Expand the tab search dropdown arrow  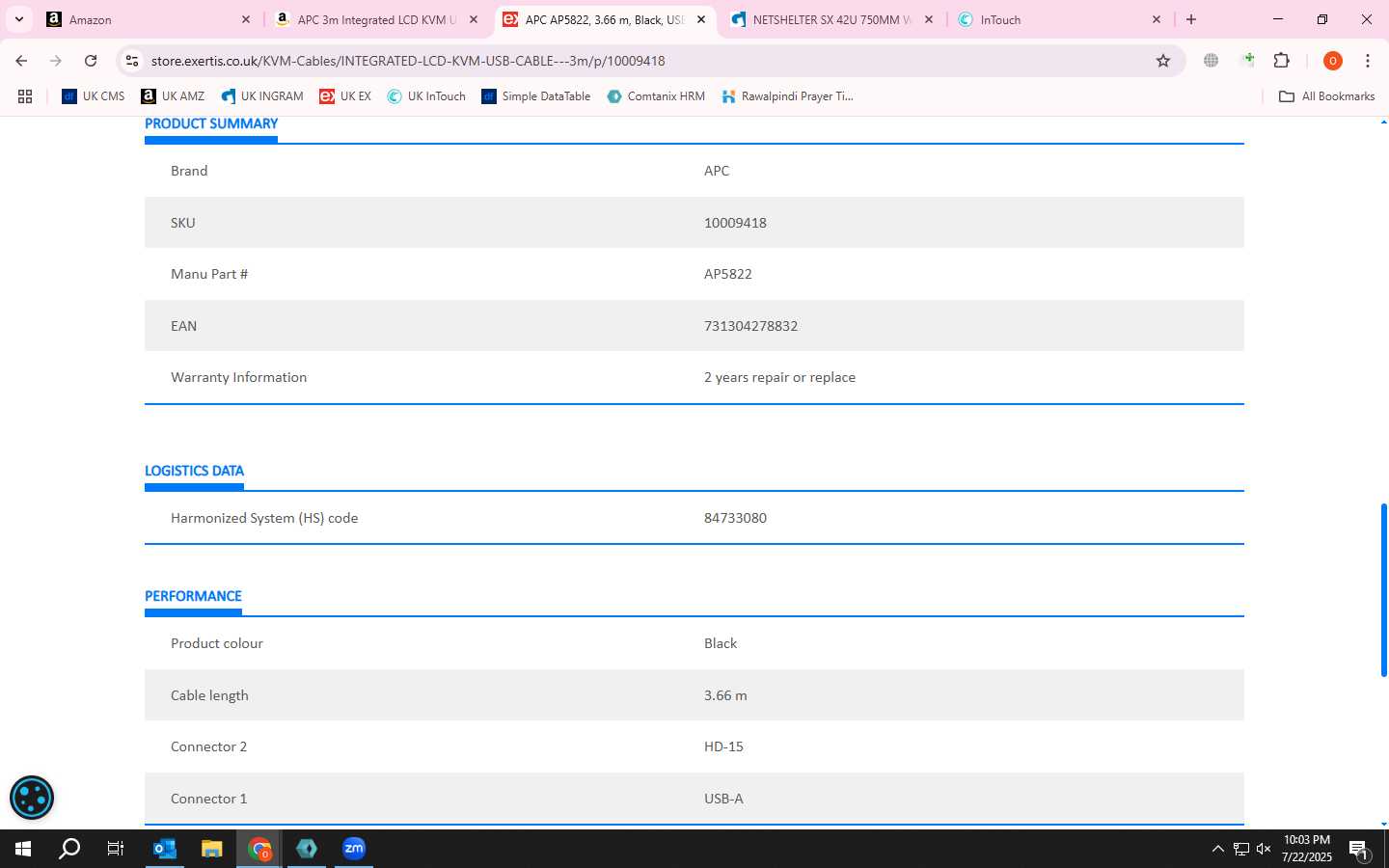18,19
